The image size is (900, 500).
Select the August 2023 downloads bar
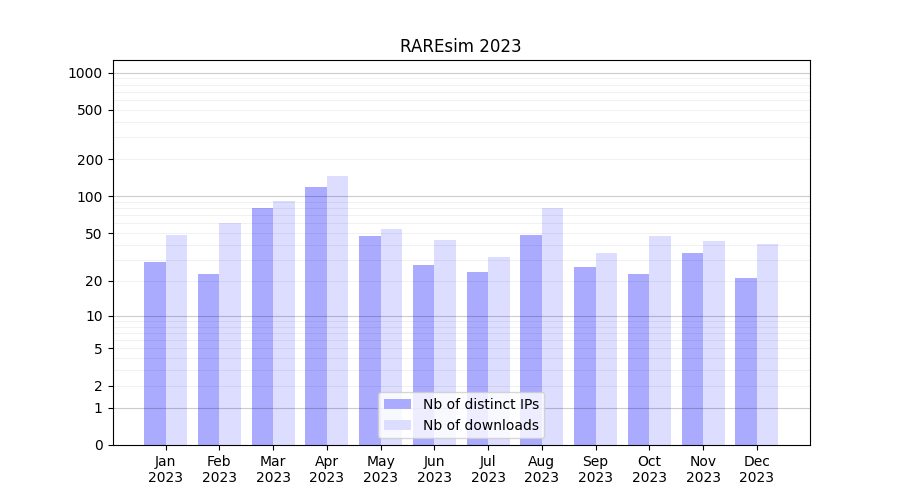point(552,300)
